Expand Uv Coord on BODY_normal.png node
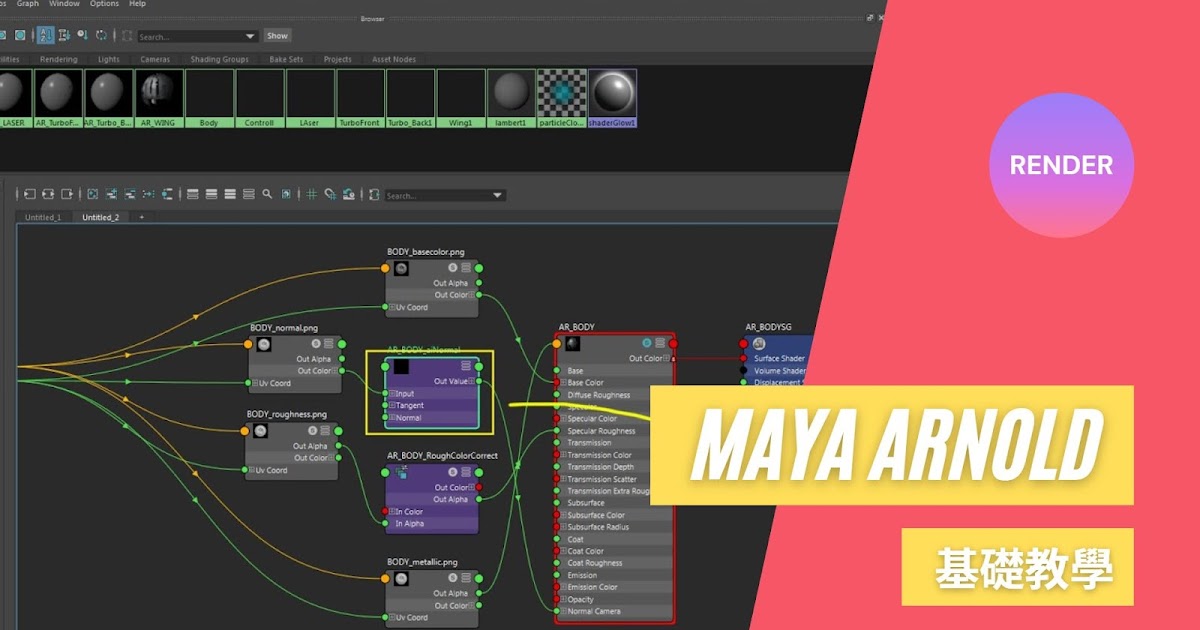 pos(256,383)
